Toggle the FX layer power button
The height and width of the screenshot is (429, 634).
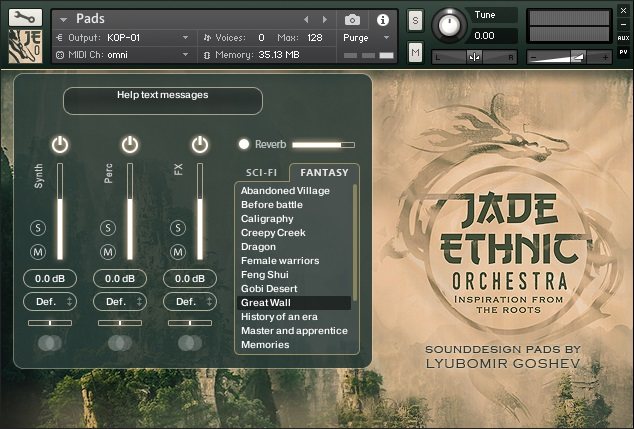pos(200,144)
